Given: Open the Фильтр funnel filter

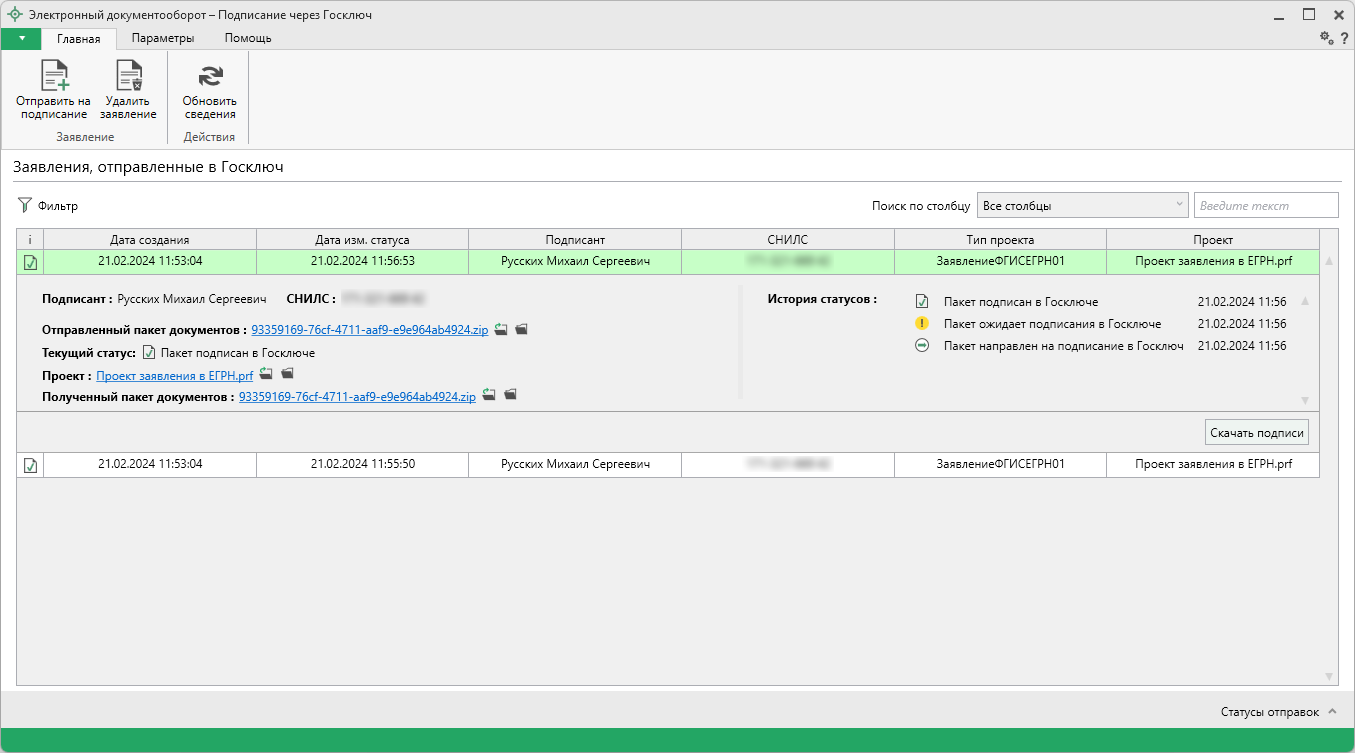Looking at the screenshot, I should pyautogui.click(x=25, y=206).
